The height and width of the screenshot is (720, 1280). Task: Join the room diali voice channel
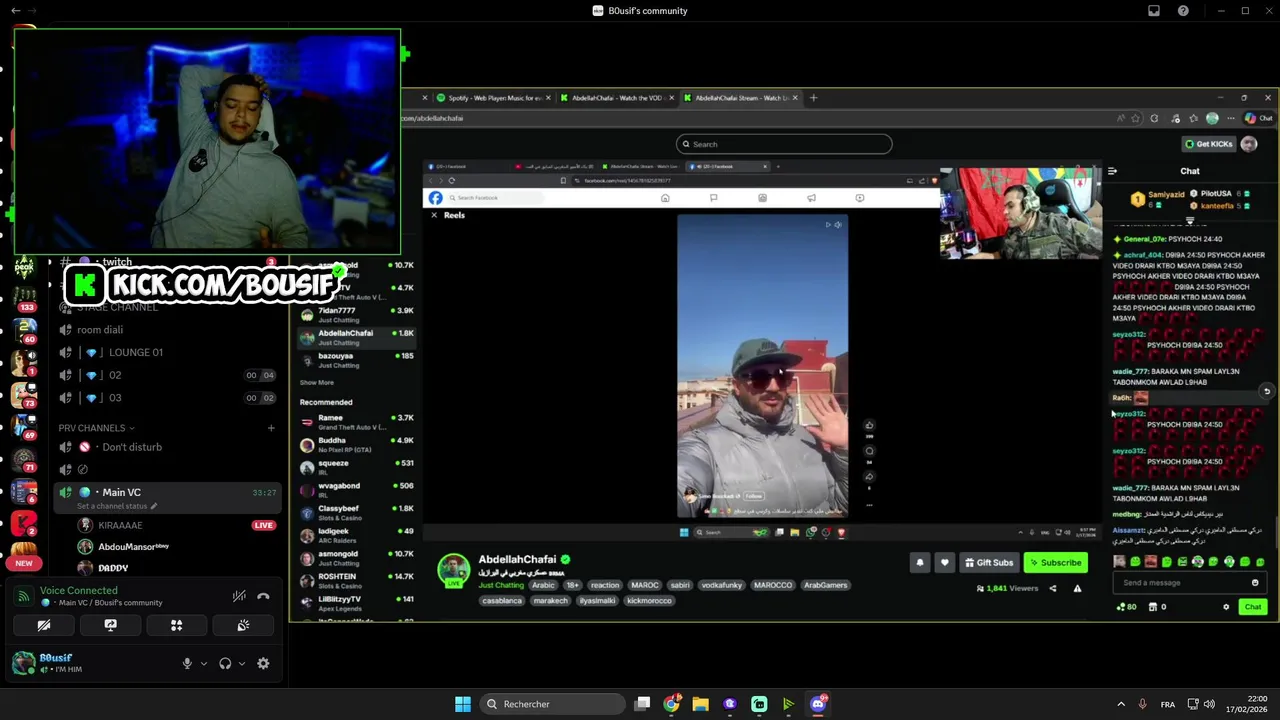point(167,330)
